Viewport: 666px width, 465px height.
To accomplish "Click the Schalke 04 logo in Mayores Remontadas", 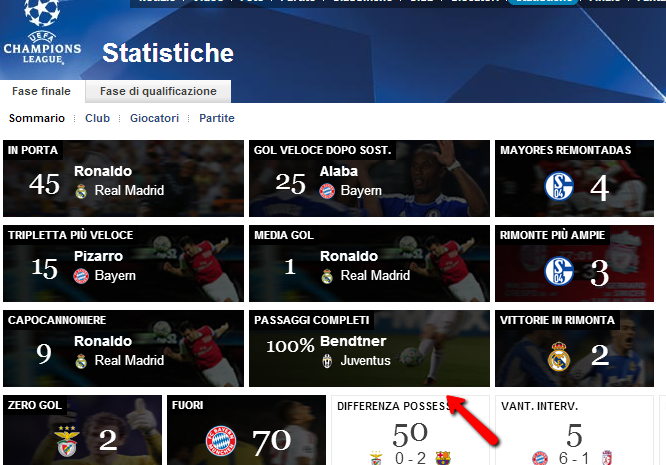I will click(x=559, y=186).
